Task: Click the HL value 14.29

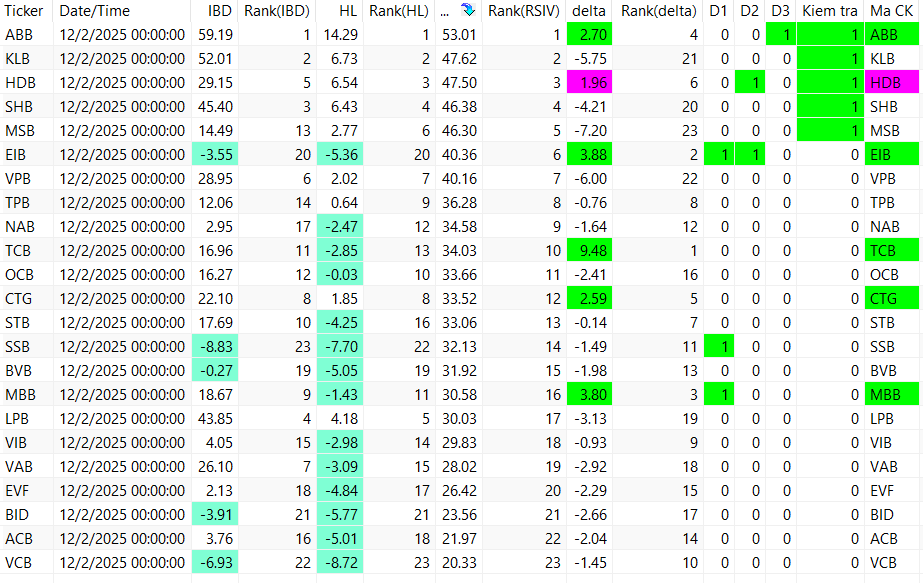Action: coord(341,35)
